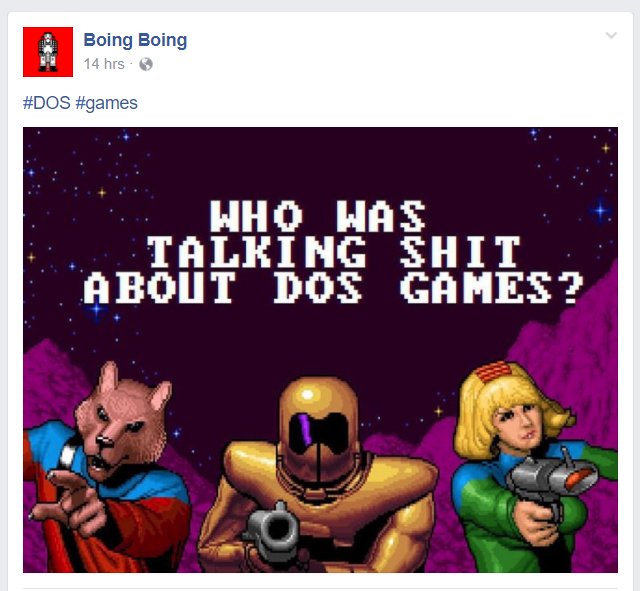Expand the post options chevron

pyautogui.click(x=611, y=36)
